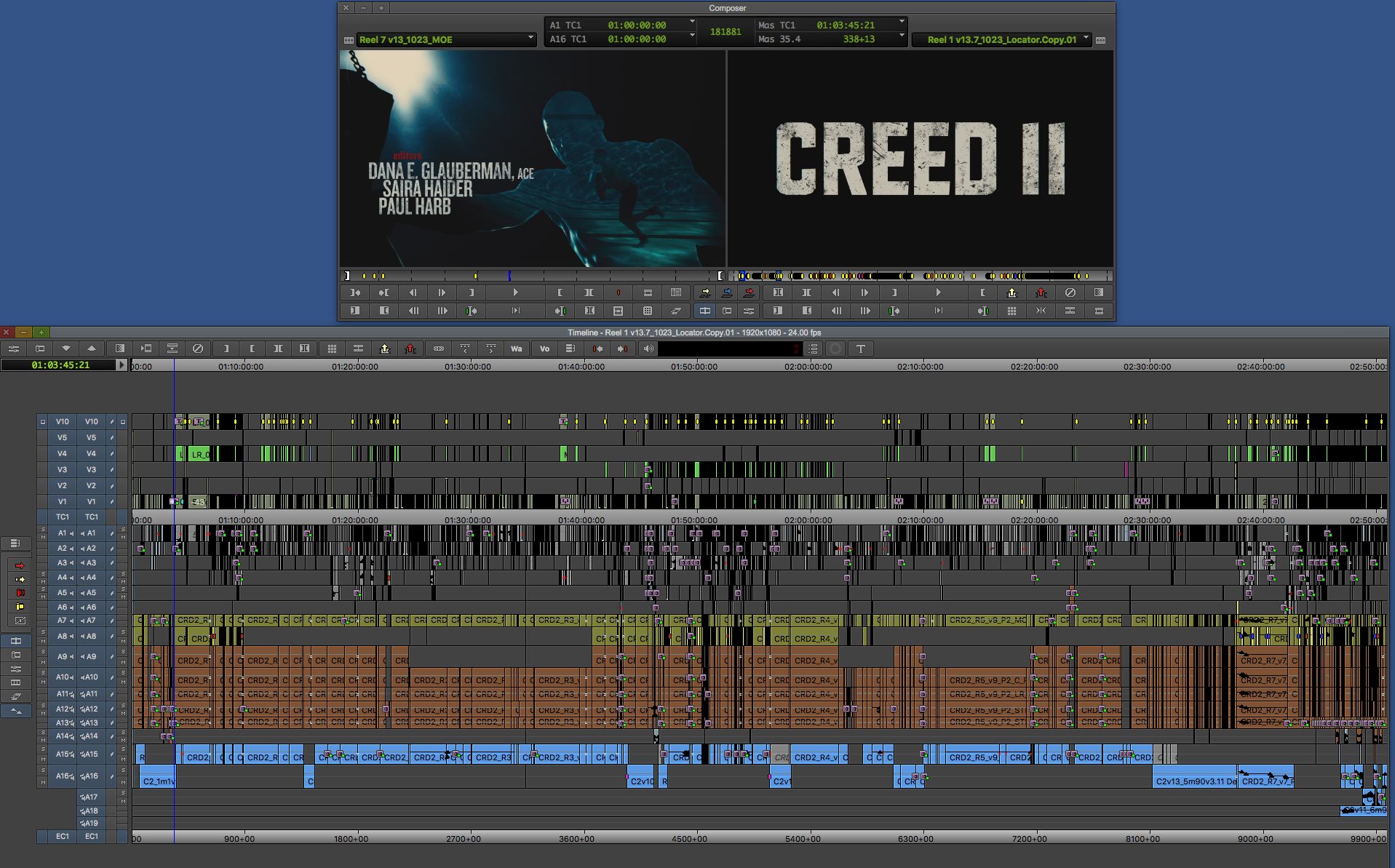The image size is (1395, 868).
Task: Select red Overwrite Trim tool in Smart Tool
Action: tap(20, 593)
